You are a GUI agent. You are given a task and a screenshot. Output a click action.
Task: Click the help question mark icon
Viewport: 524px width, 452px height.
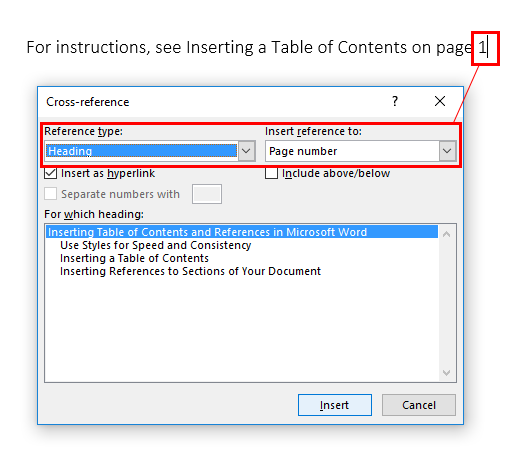click(x=395, y=101)
